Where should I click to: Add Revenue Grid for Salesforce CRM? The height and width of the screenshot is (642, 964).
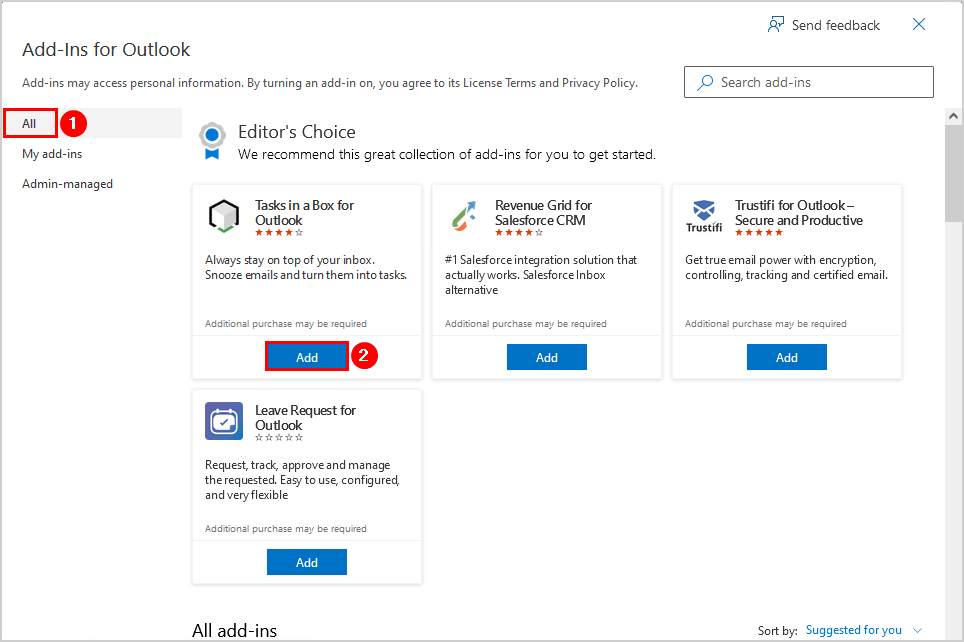547,357
